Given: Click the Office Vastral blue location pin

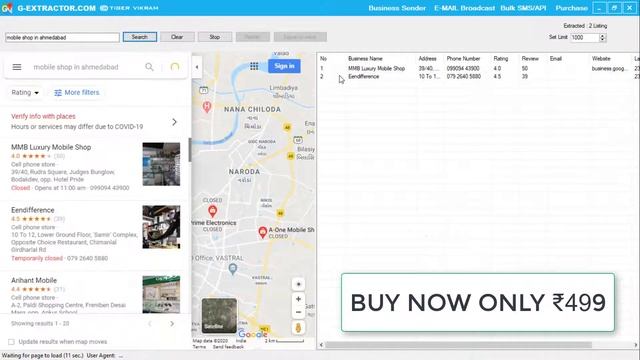Looking at the screenshot, I should (233, 269).
